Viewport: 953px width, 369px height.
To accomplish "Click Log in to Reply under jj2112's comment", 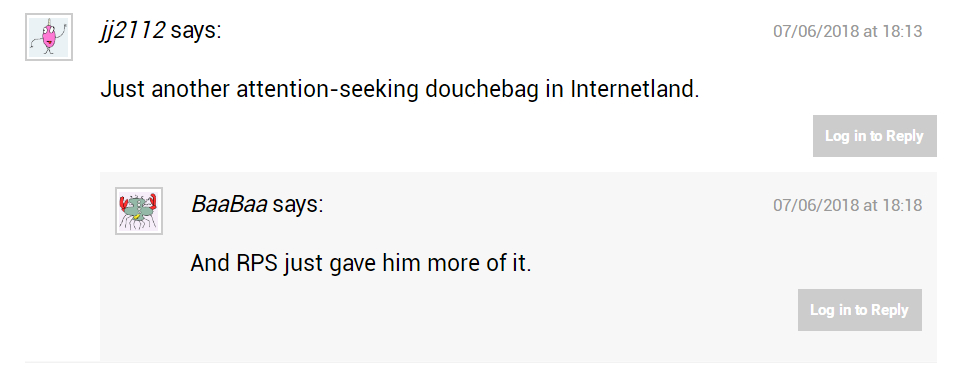I will coord(875,136).
